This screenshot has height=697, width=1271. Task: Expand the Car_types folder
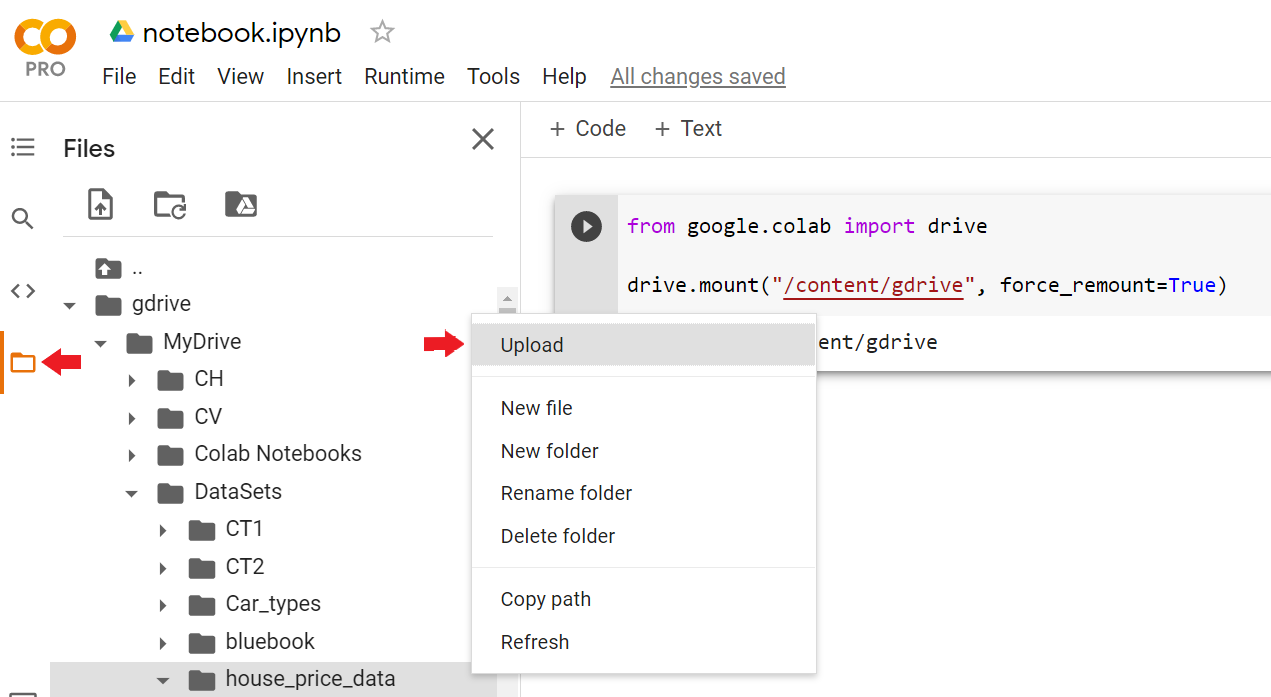(163, 604)
